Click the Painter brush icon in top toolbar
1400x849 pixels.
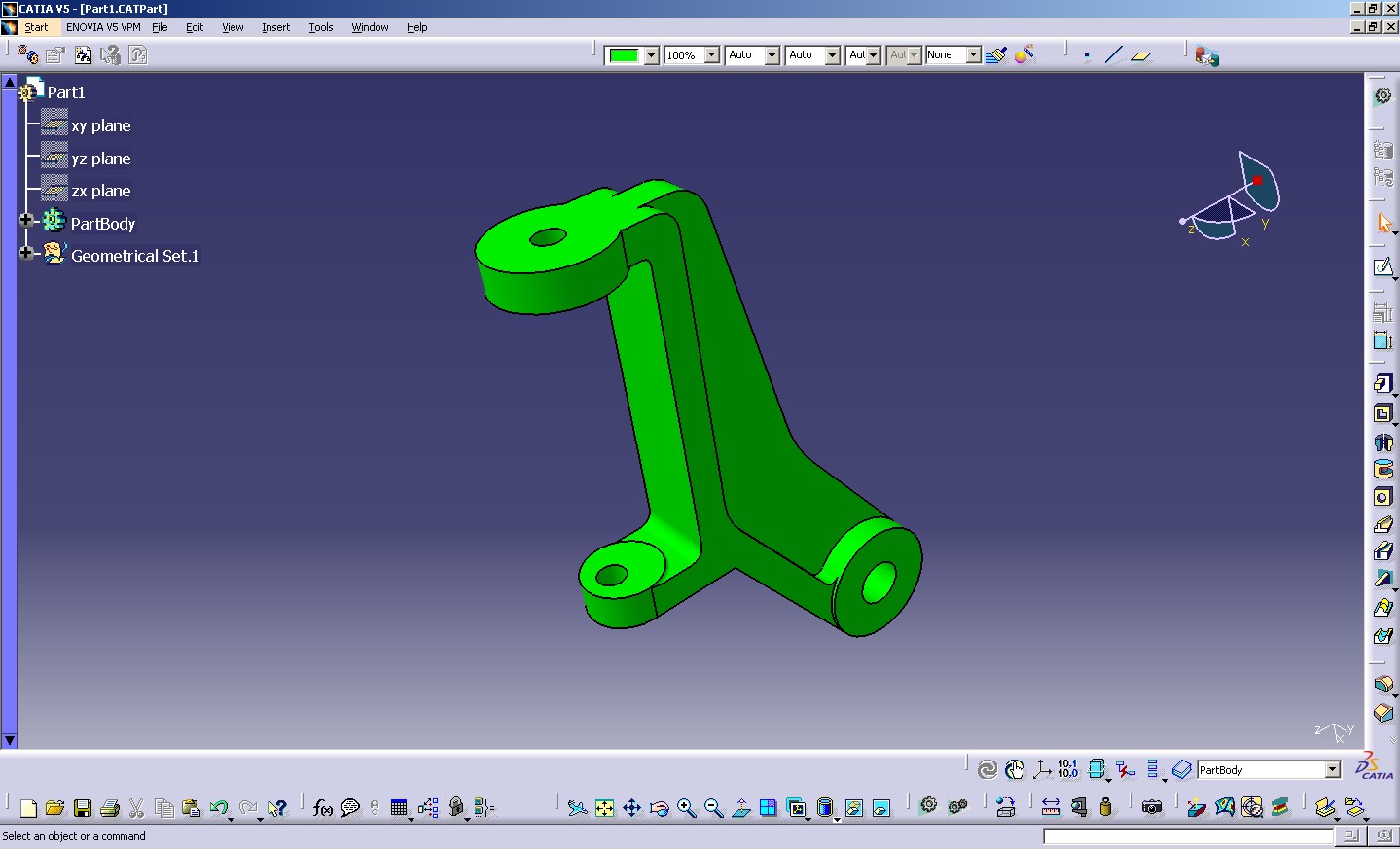click(994, 55)
